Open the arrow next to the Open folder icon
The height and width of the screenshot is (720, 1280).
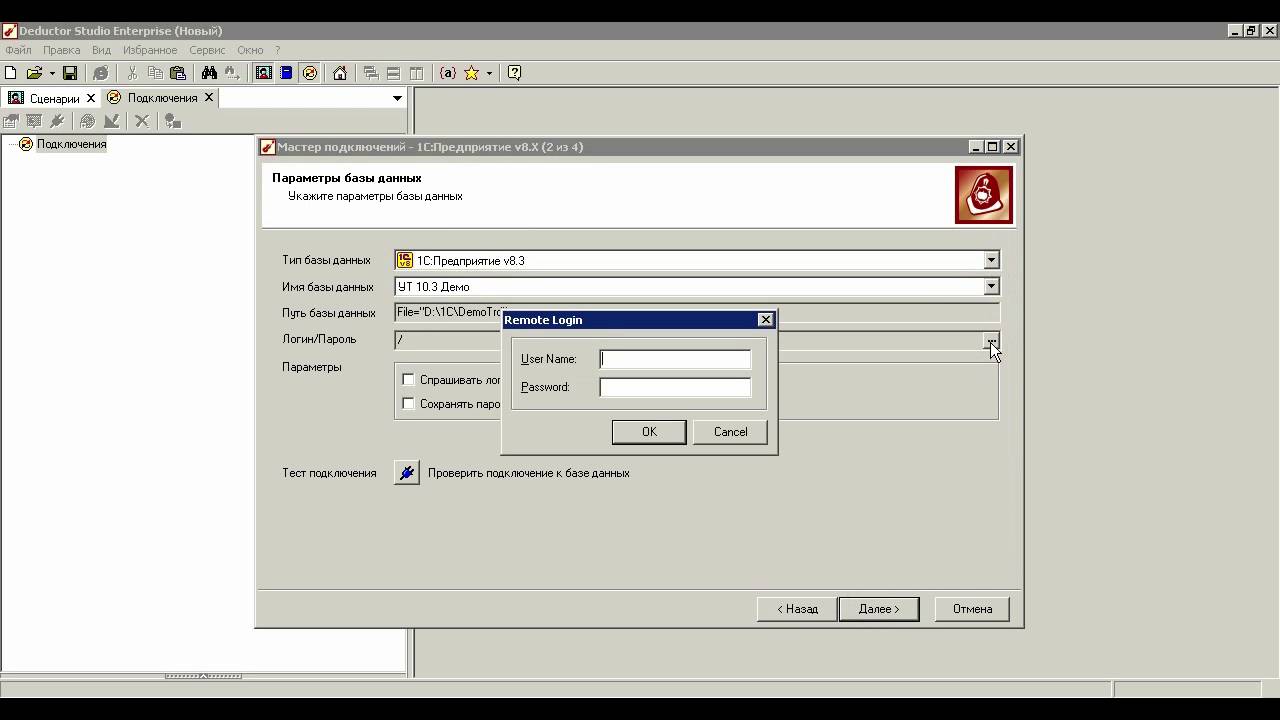tap(52, 73)
